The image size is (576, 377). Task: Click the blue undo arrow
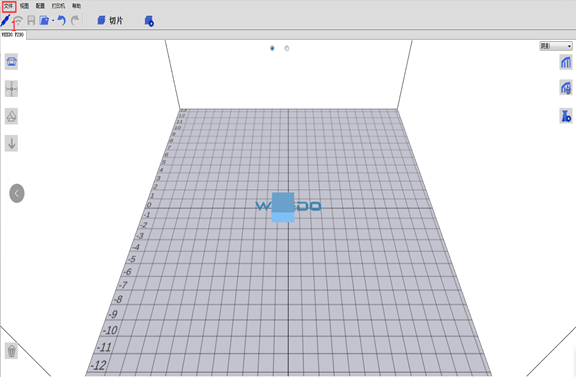(62, 21)
